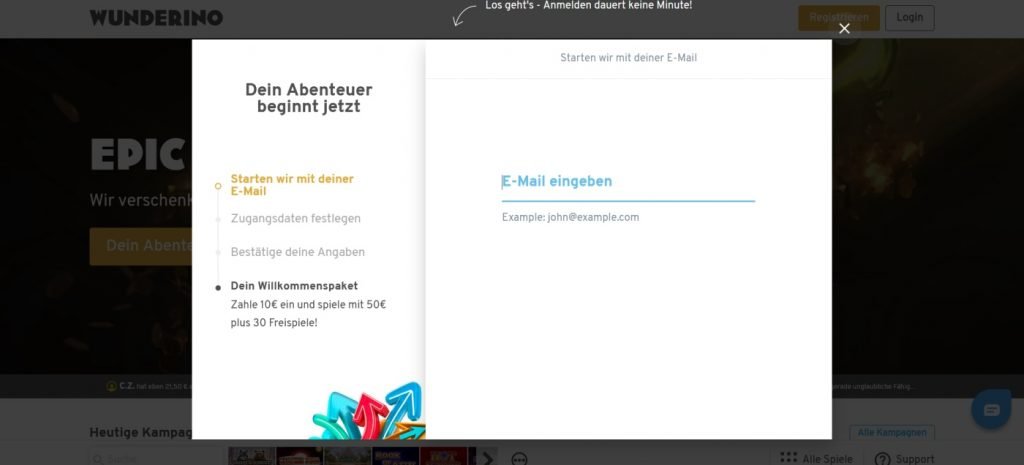Select the 'Bestätige deine Angaben' step

(x=297, y=252)
